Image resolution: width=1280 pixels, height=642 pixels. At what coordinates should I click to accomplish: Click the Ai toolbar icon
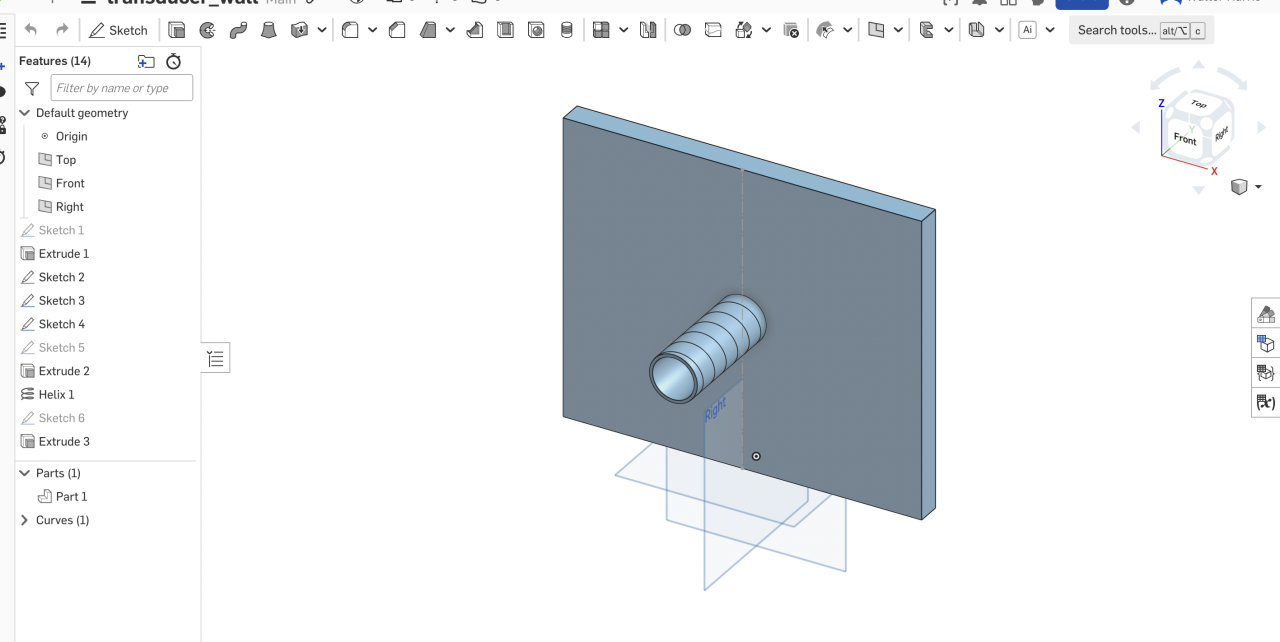1027,30
